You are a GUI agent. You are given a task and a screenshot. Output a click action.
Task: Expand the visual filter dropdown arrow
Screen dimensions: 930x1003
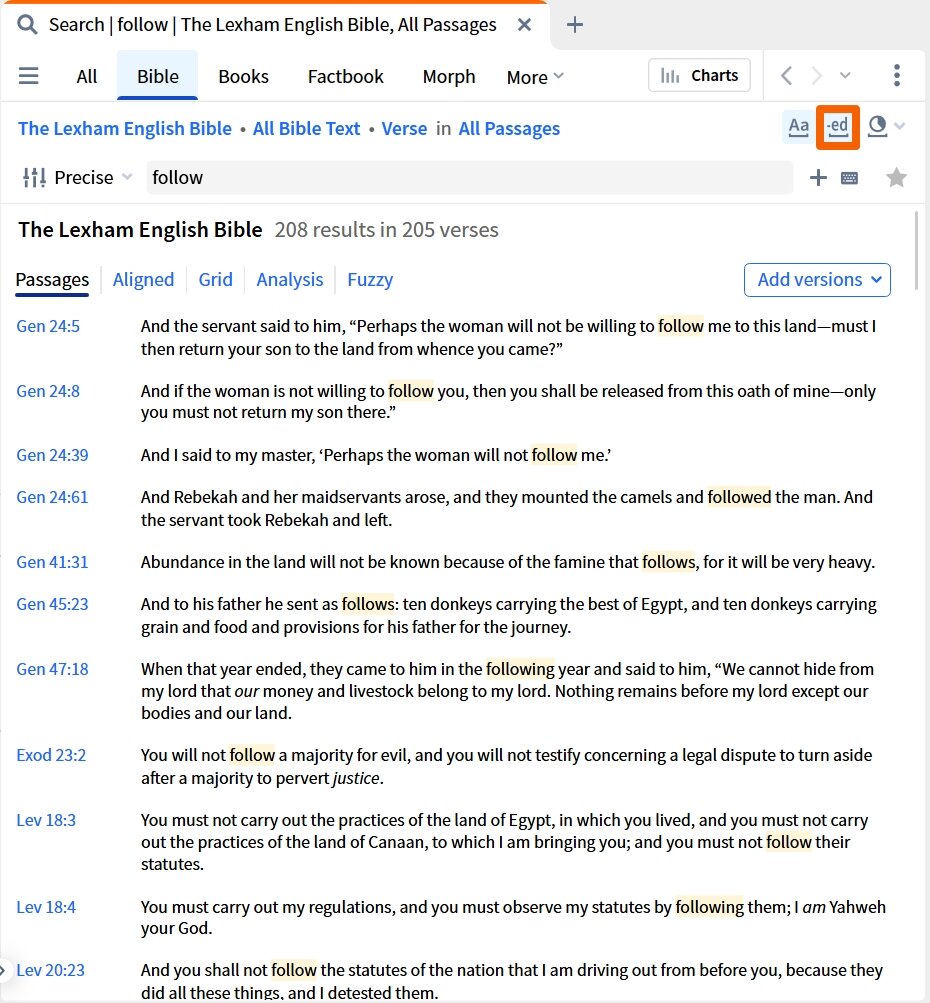tap(900, 126)
